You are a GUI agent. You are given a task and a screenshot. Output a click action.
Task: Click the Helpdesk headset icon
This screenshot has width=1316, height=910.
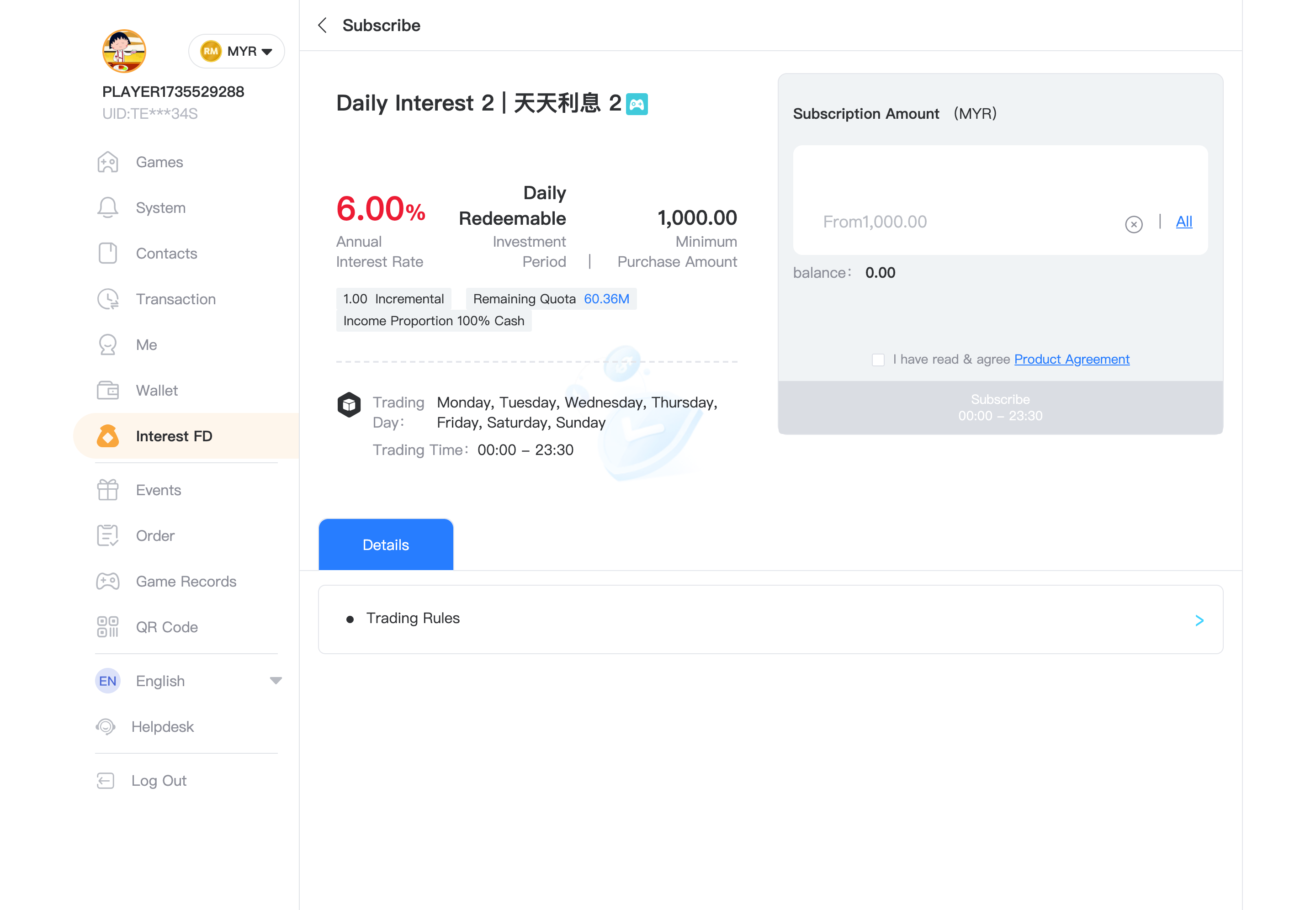point(106,726)
